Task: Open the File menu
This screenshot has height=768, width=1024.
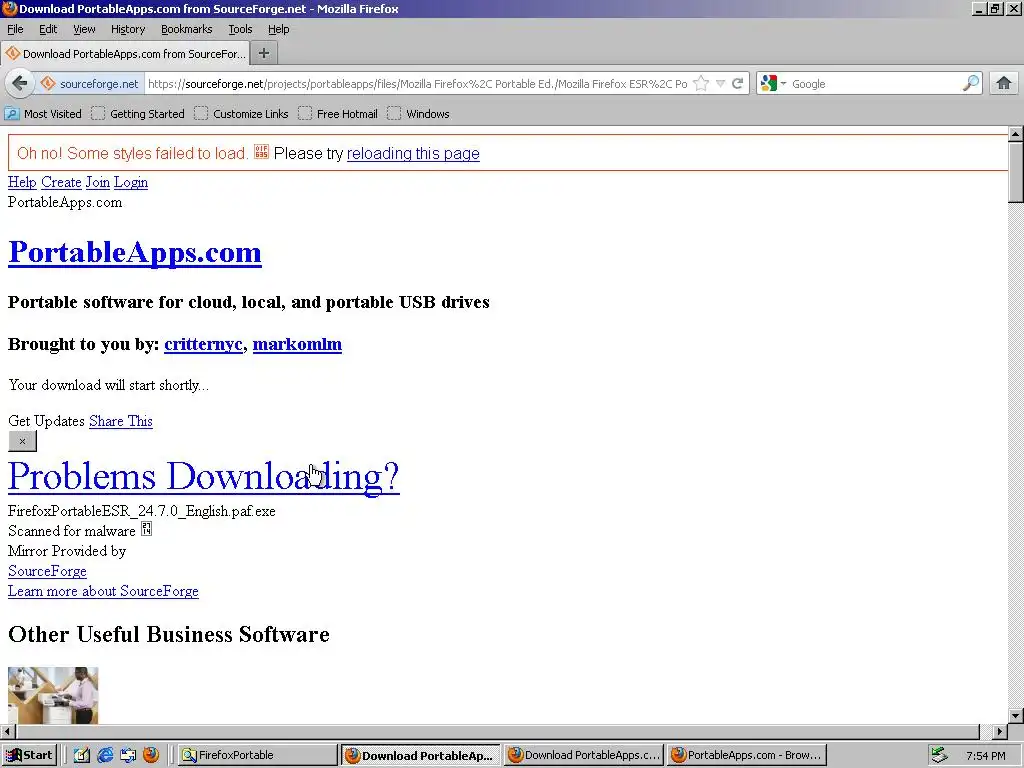Action: (15, 29)
